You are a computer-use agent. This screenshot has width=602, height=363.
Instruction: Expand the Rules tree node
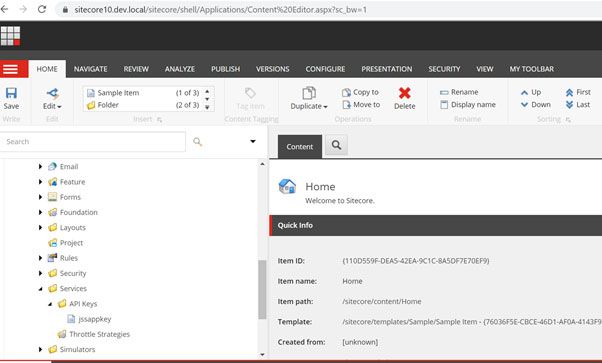coord(40,258)
